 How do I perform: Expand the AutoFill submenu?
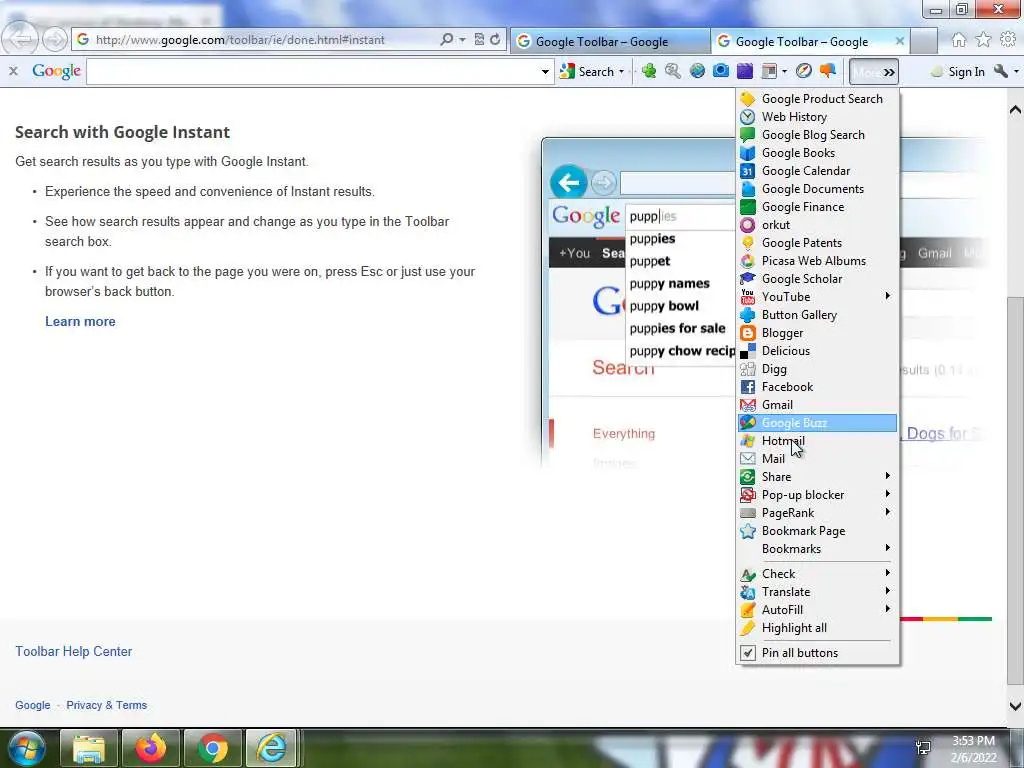(888, 609)
